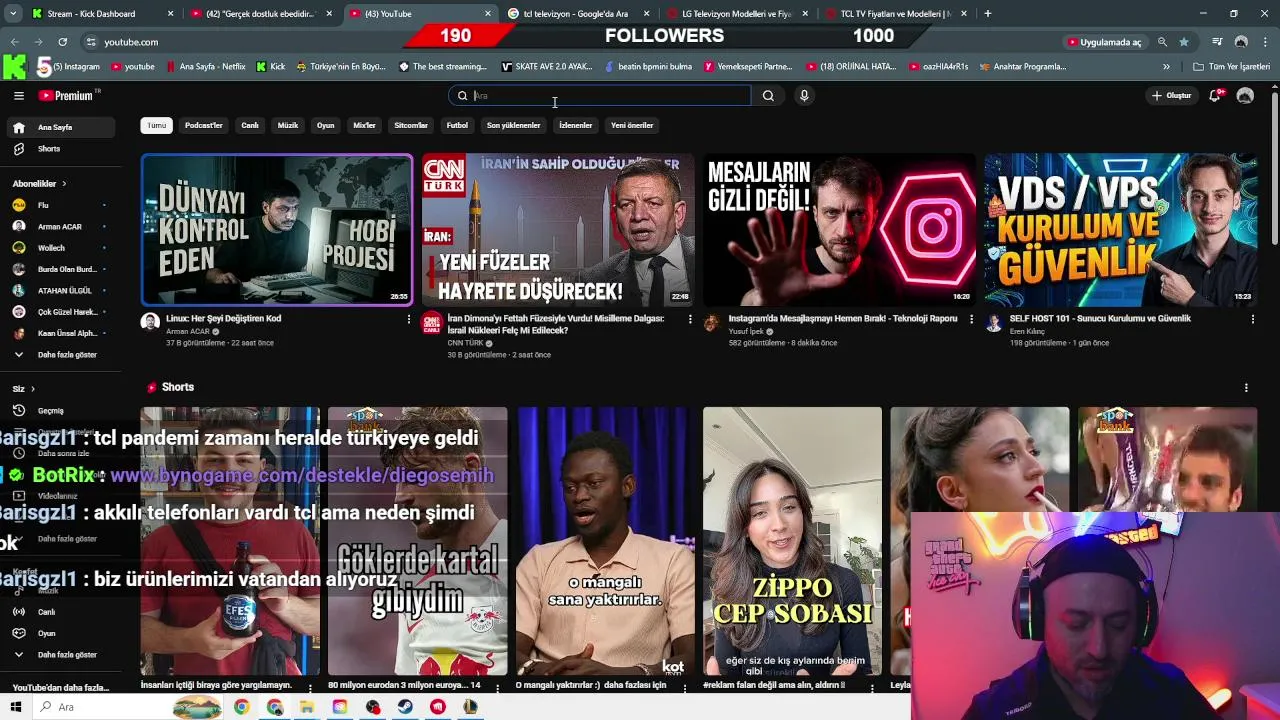Viewport: 1280px width, 720px height.
Task: Open Ana Sayfa - Netflix bookmark
Action: pos(204,67)
